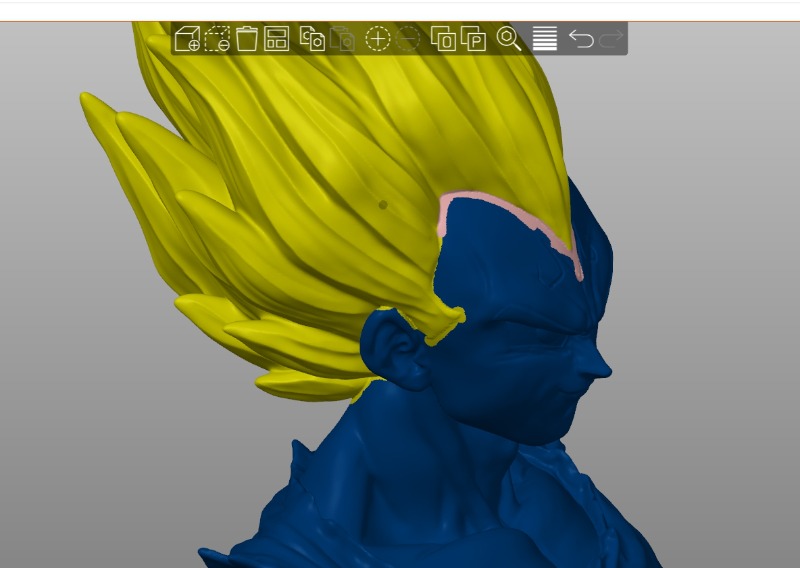Split model to objects (O icon)

point(443,39)
